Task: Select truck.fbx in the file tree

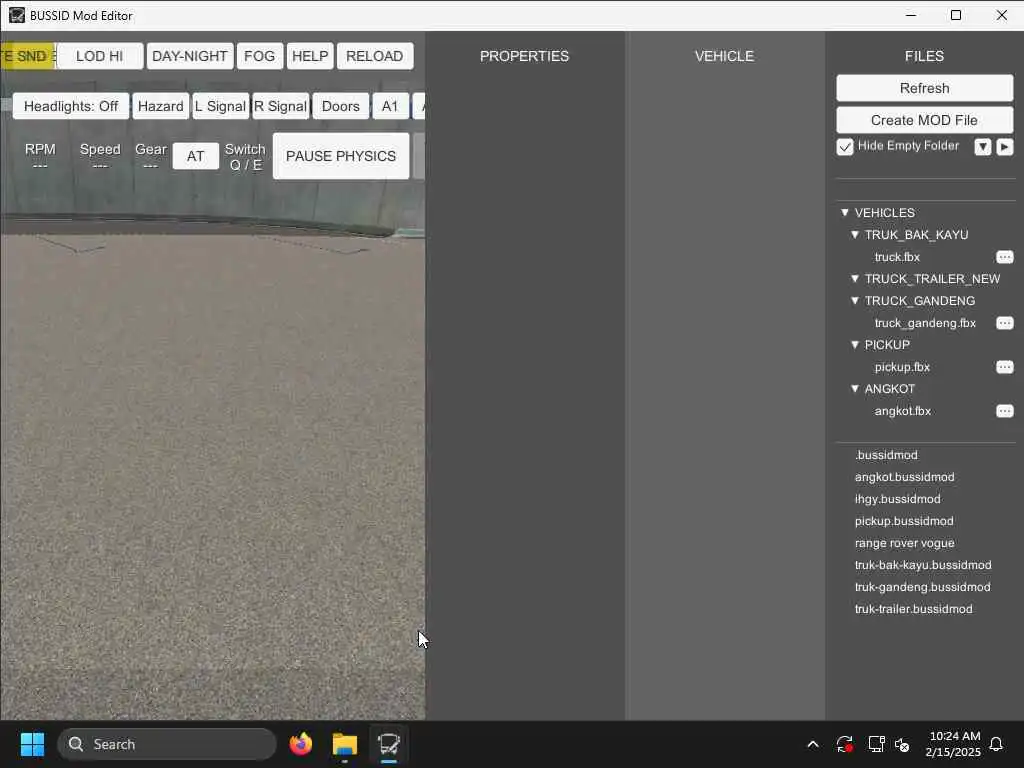Action: 897,257
